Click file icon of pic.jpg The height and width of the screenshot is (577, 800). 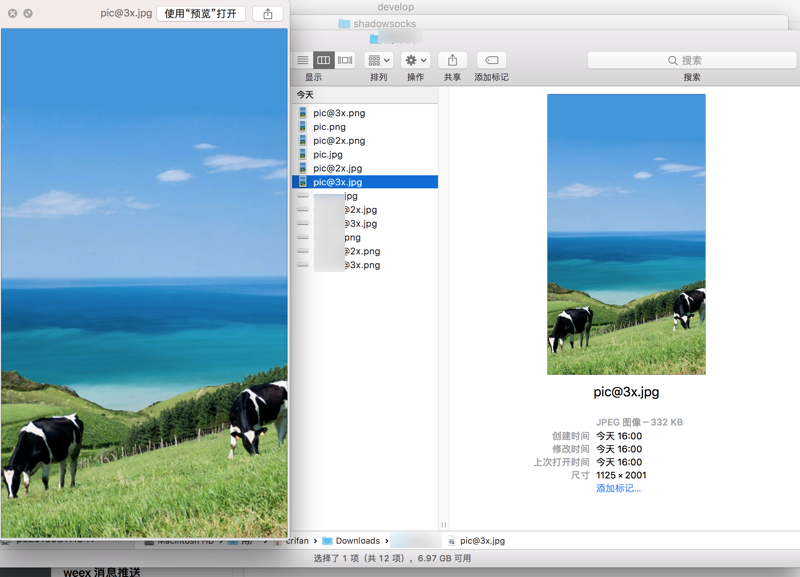pos(303,154)
